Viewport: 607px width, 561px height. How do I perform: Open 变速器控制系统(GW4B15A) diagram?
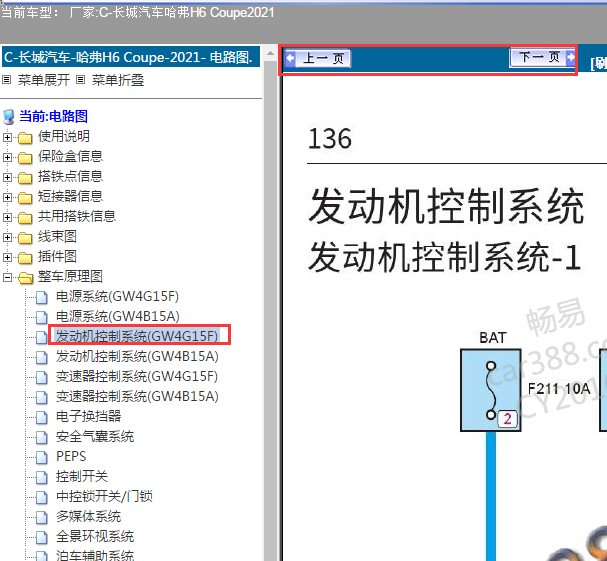(137, 396)
